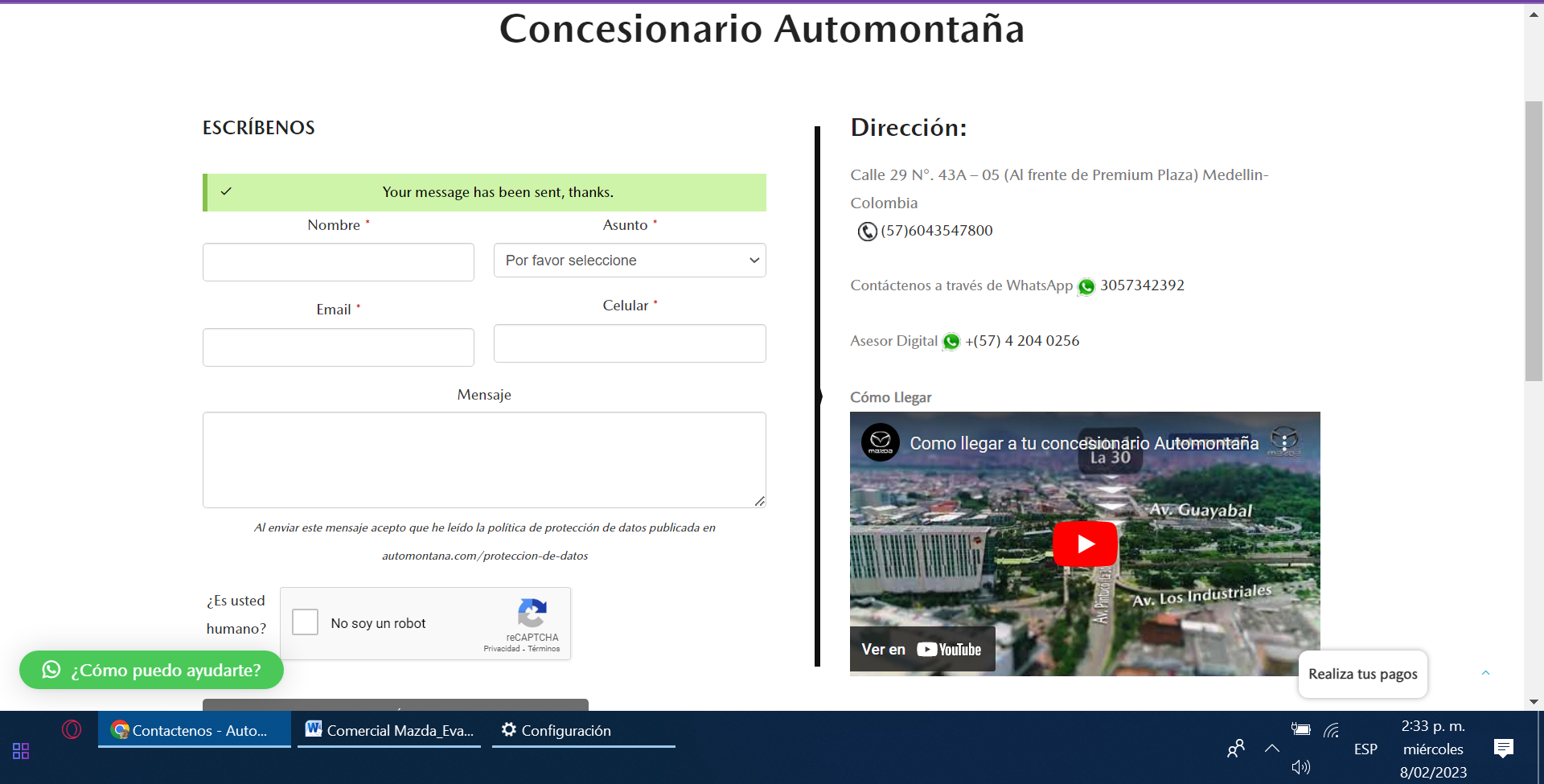1544x784 pixels.
Task: Click Ver en YouTube button
Action: [922, 649]
